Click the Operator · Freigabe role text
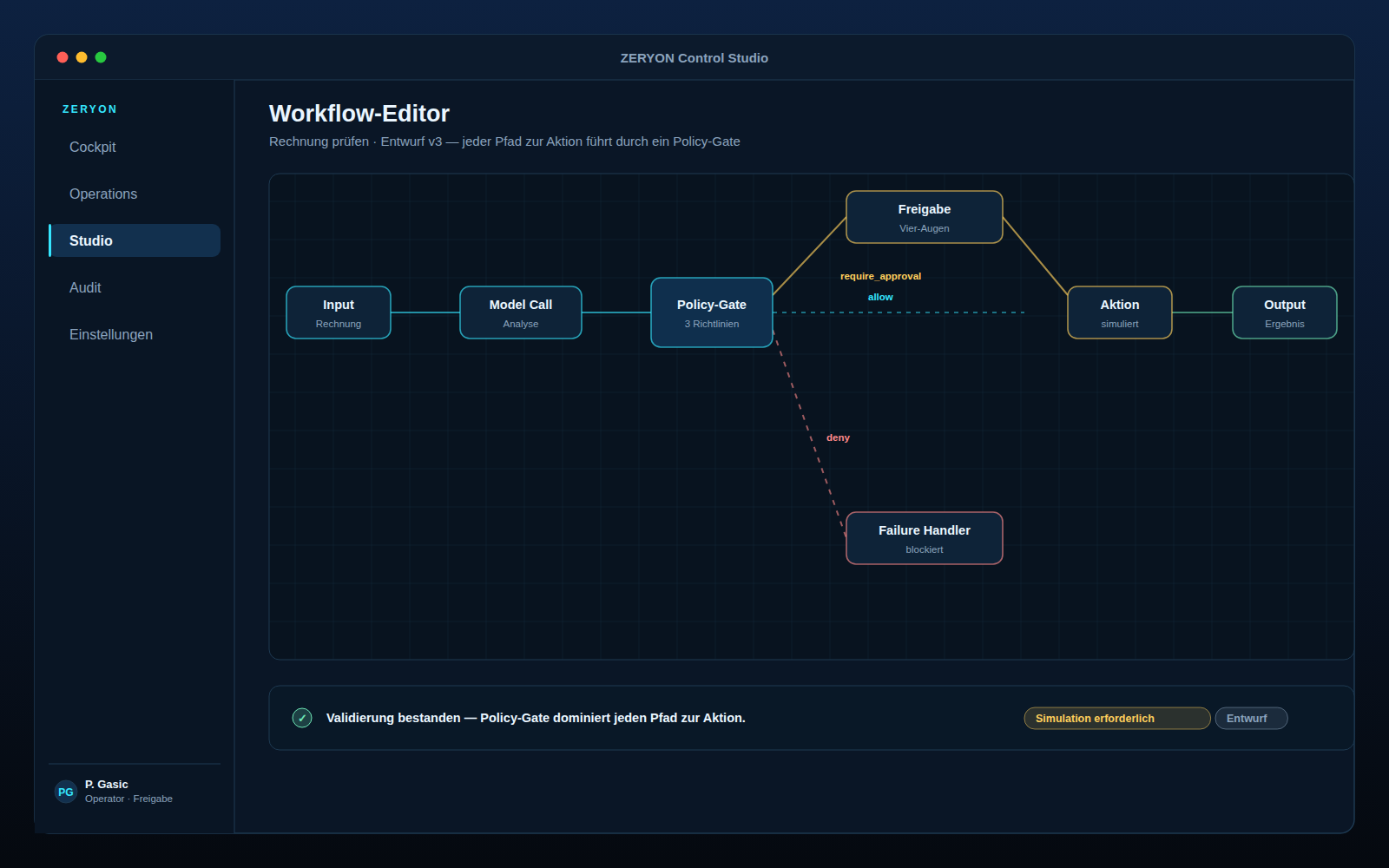The height and width of the screenshot is (868, 1389). [128, 799]
